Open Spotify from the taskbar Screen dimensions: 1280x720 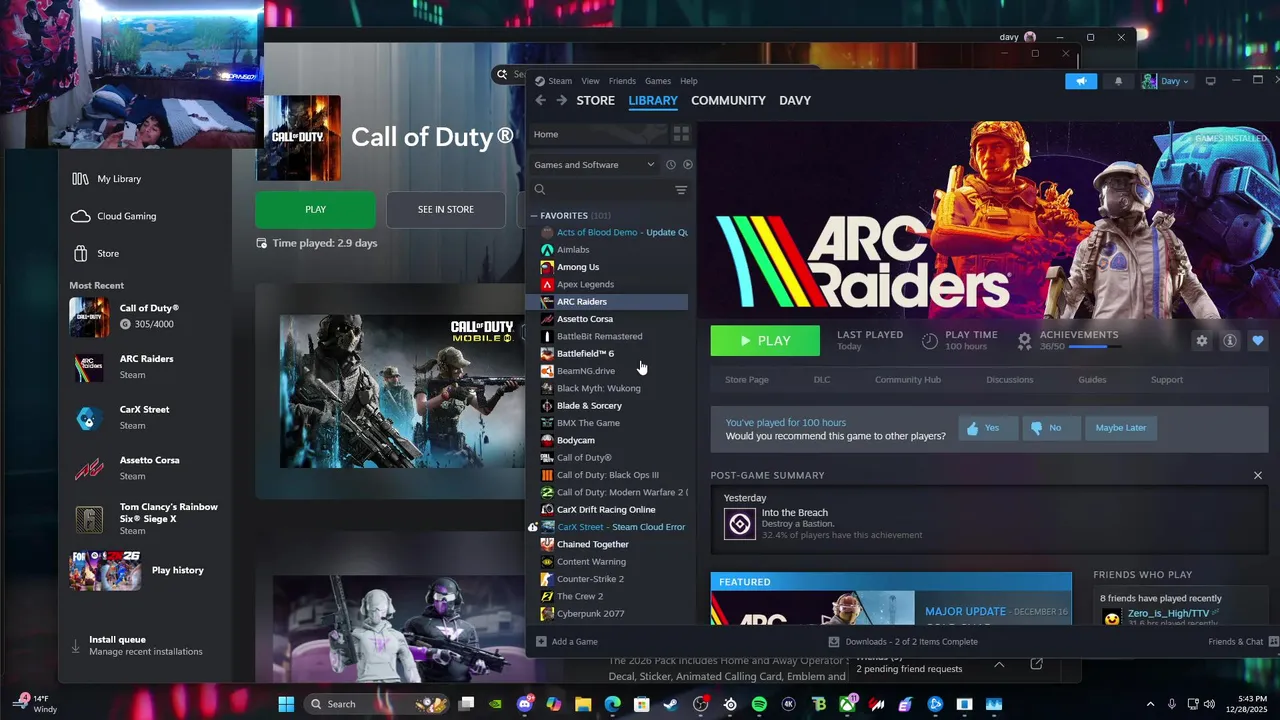(759, 704)
